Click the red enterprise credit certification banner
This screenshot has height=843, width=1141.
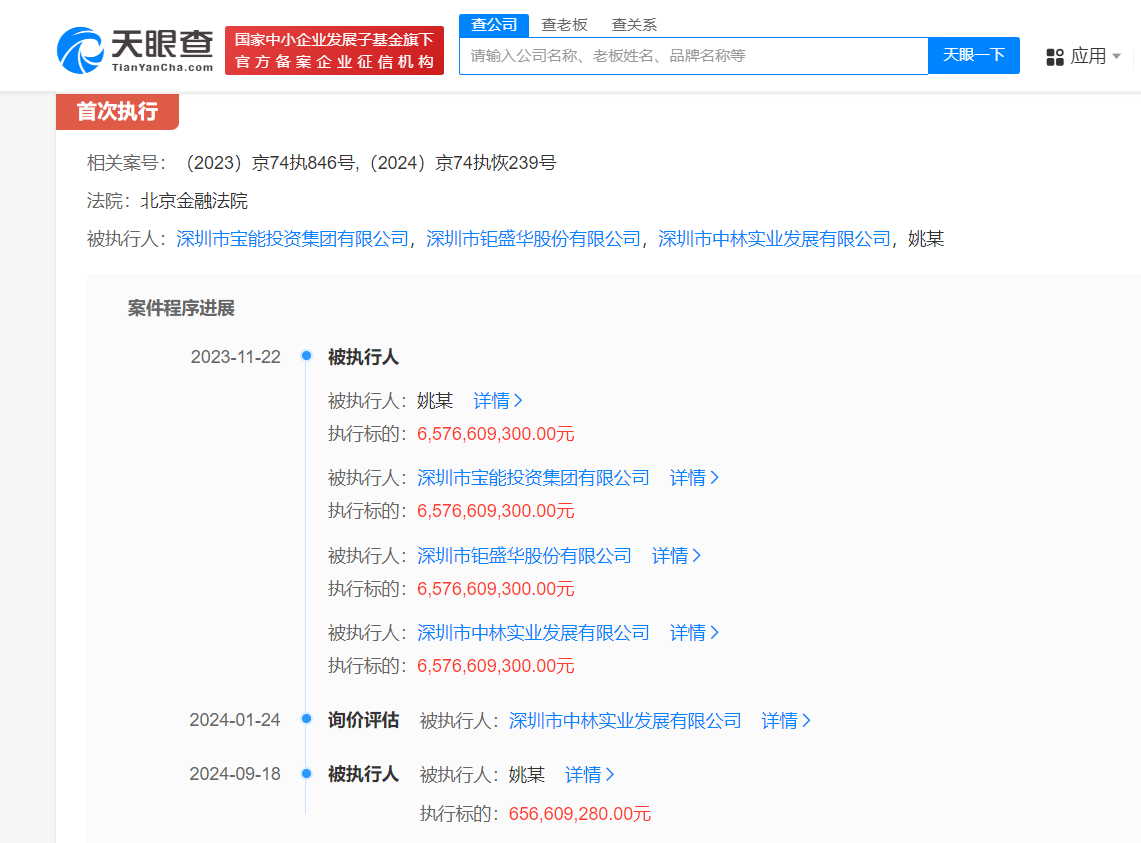334,50
